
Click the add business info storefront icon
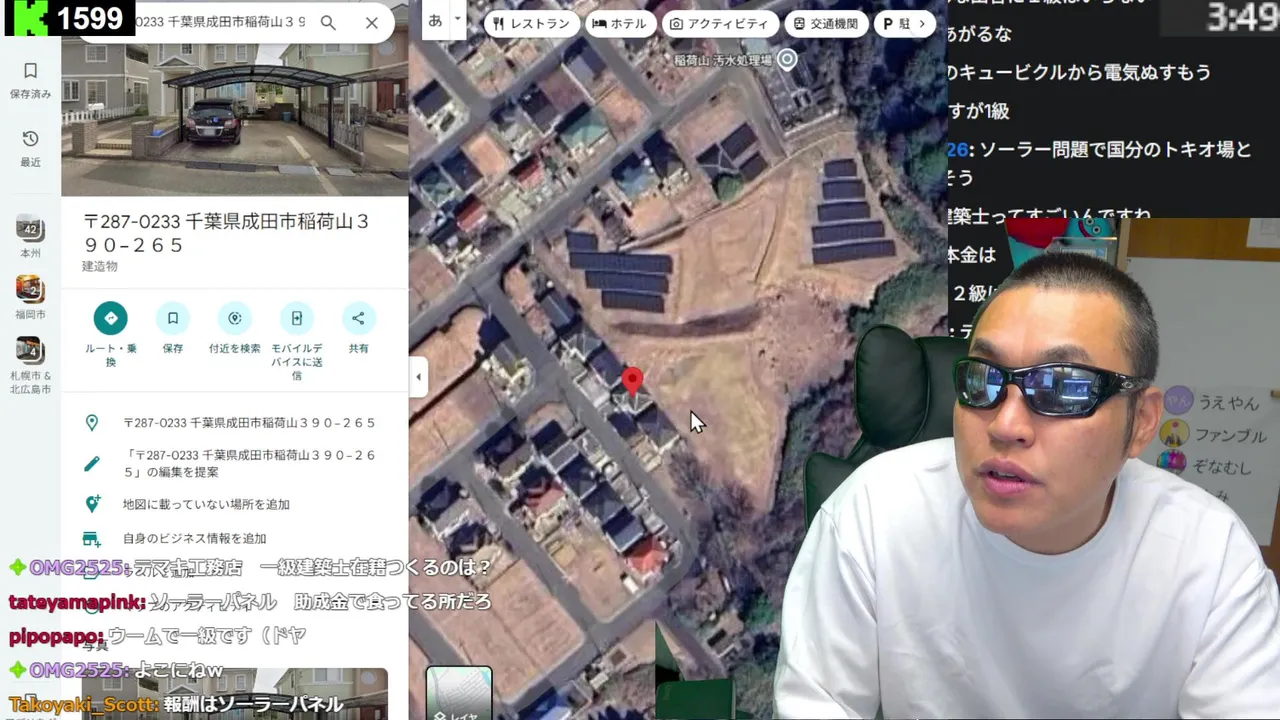click(92, 538)
